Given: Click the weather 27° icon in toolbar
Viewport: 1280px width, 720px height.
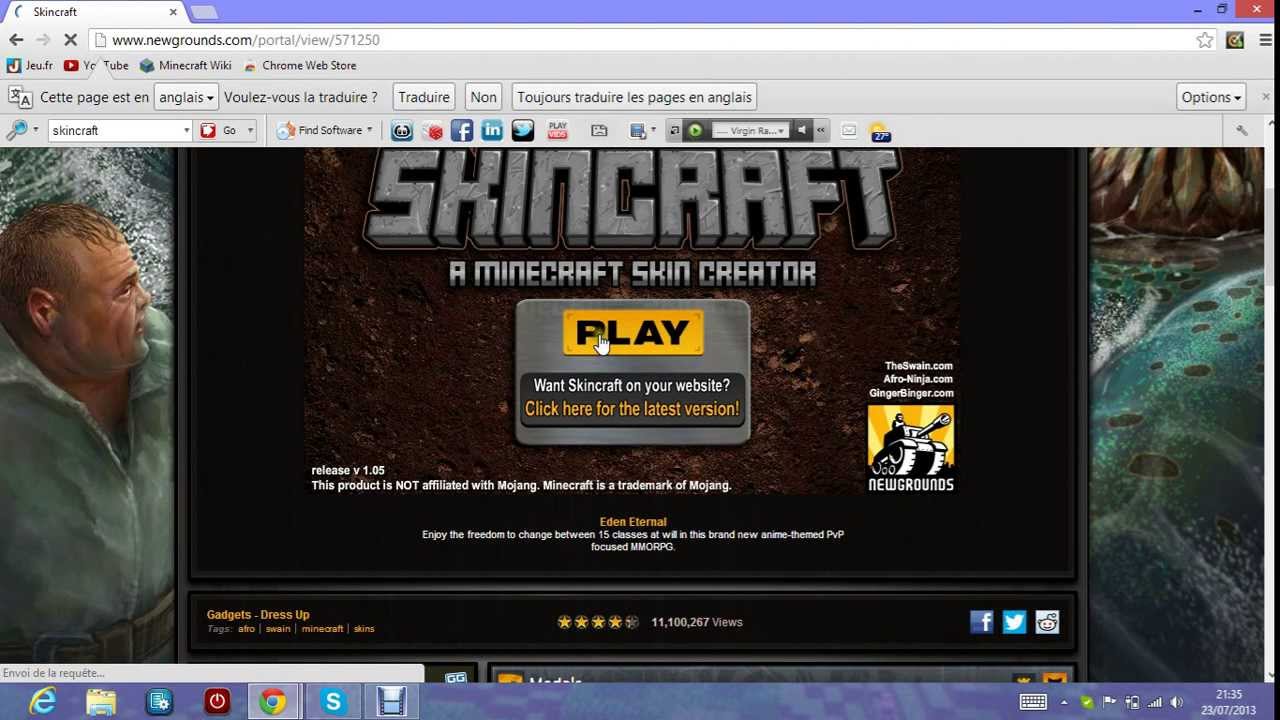Looking at the screenshot, I should pos(879,131).
